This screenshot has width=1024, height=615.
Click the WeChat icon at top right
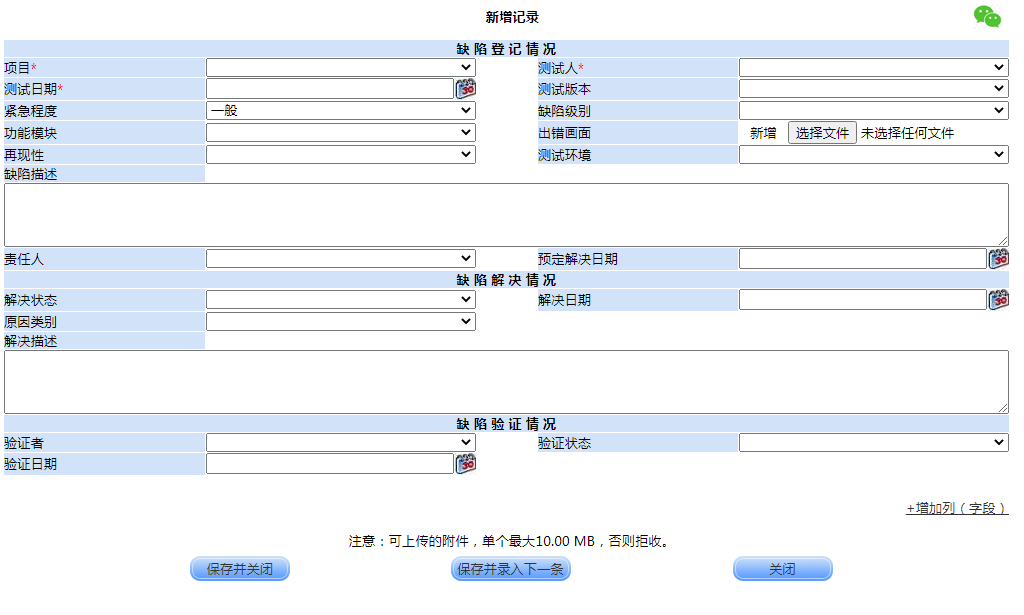pos(986,17)
